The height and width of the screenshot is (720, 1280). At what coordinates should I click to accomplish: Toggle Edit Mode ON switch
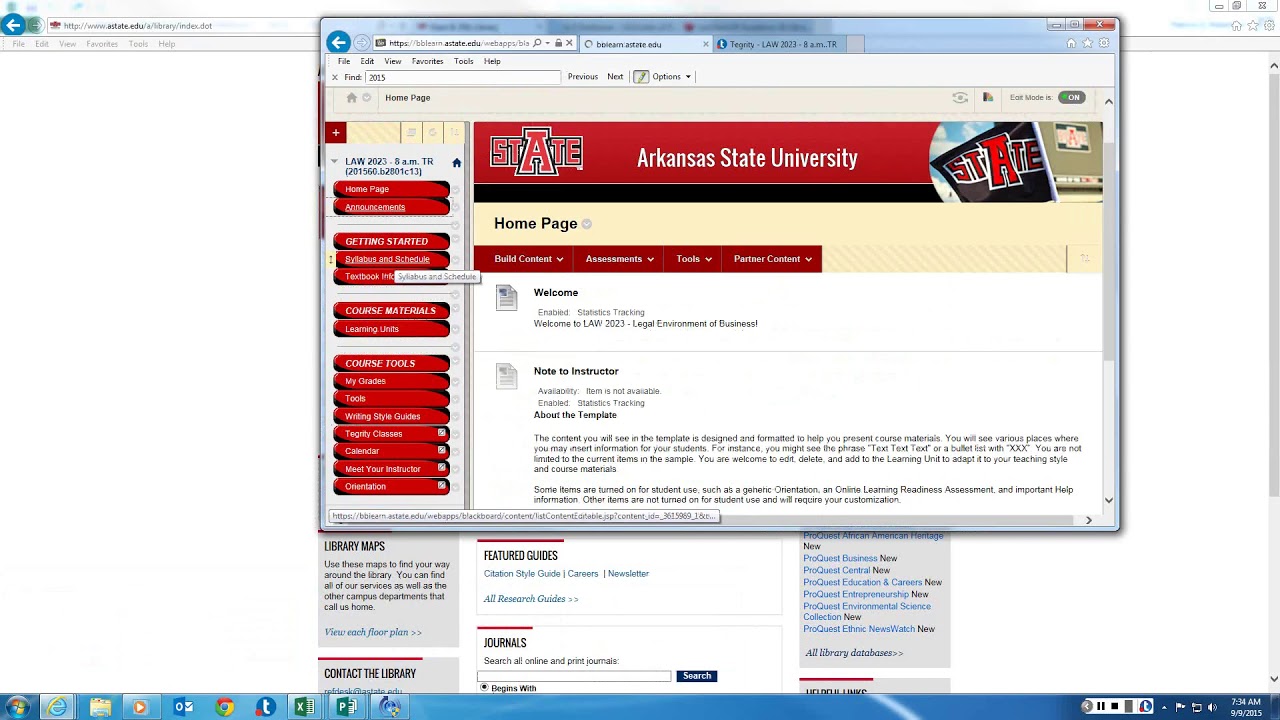pos(1071,98)
